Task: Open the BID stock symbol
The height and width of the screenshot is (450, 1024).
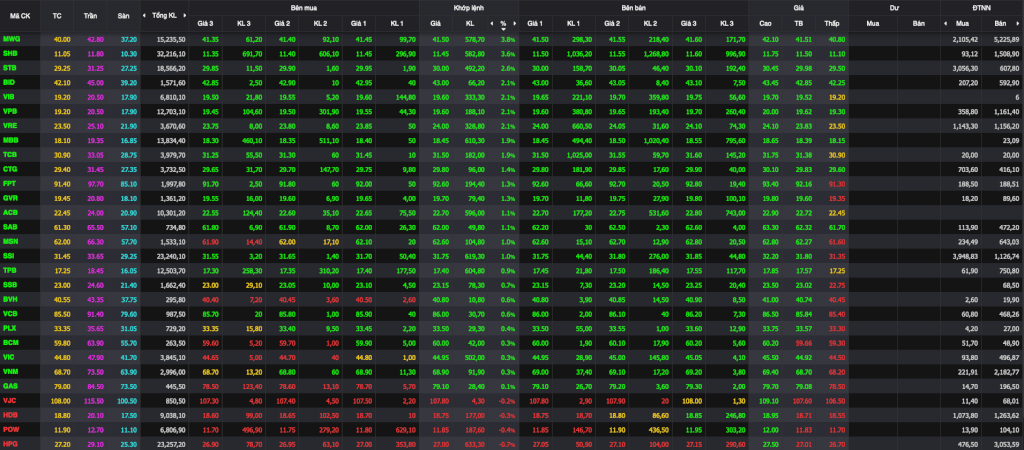Action: 9,82
